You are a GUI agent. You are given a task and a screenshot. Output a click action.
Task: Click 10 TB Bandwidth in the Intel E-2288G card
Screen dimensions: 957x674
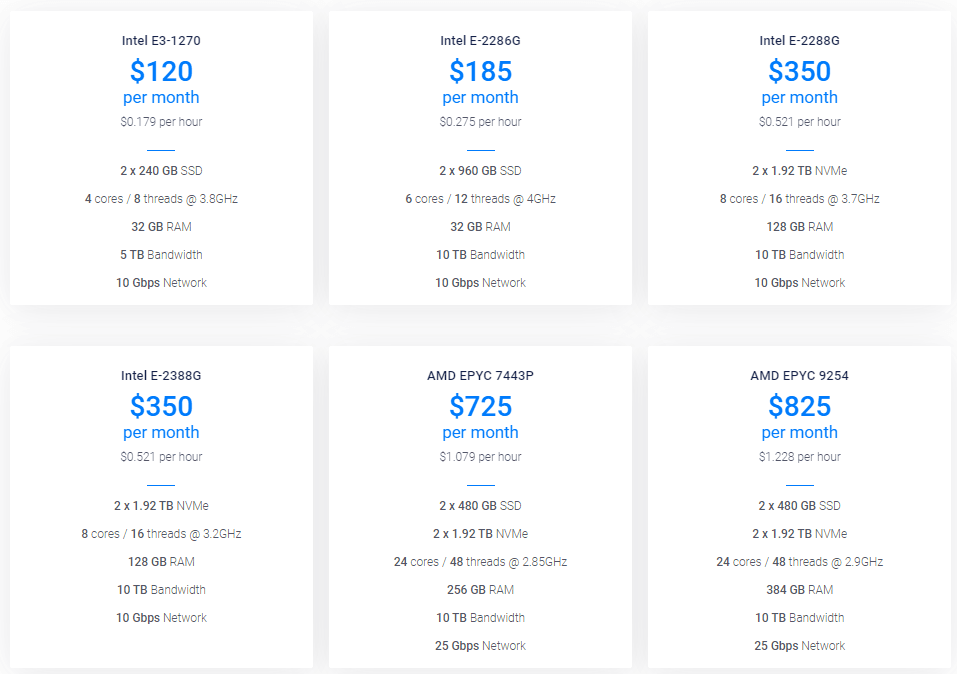click(x=800, y=255)
